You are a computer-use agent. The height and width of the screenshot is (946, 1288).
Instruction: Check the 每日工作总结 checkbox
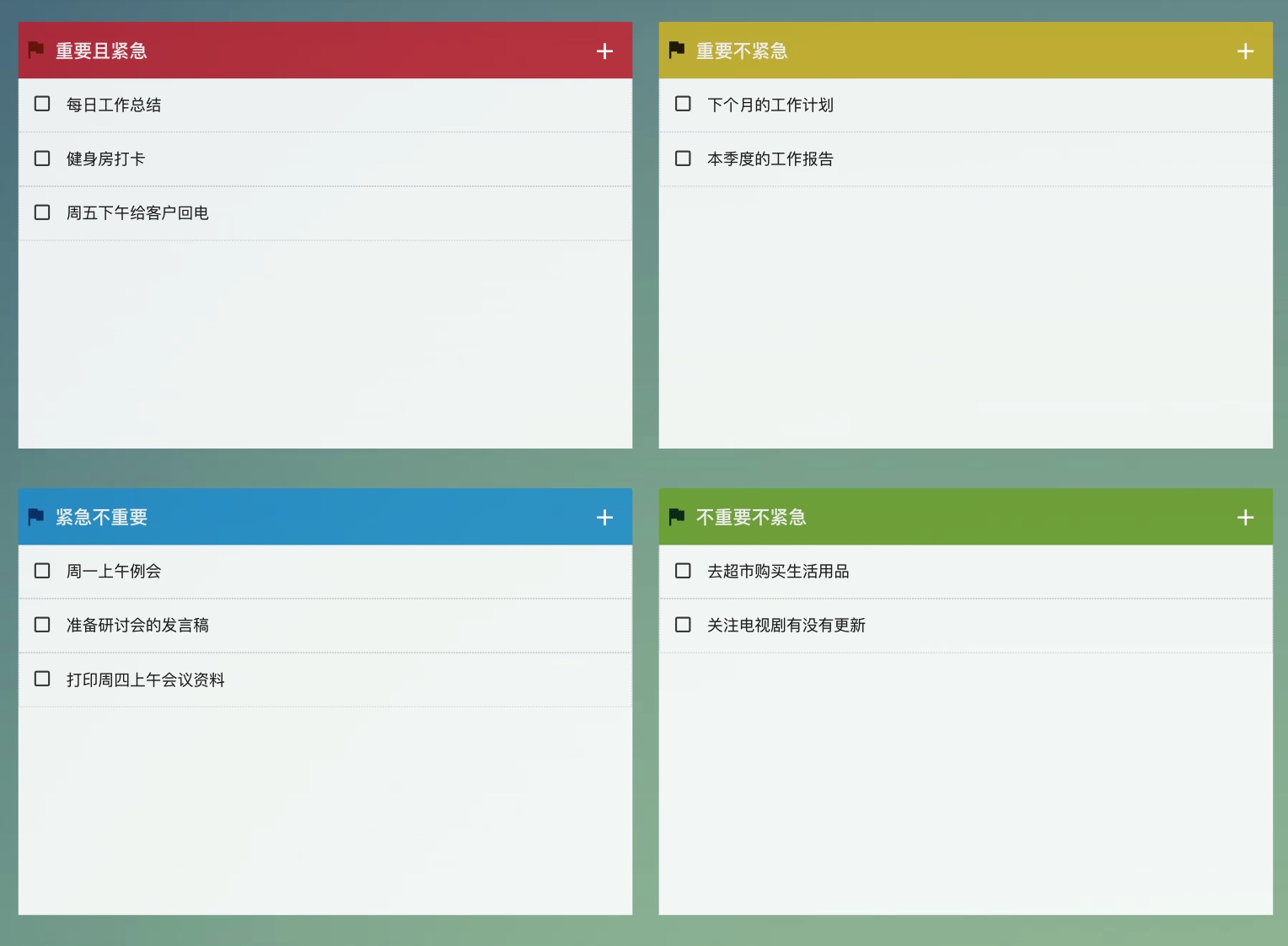tap(42, 104)
